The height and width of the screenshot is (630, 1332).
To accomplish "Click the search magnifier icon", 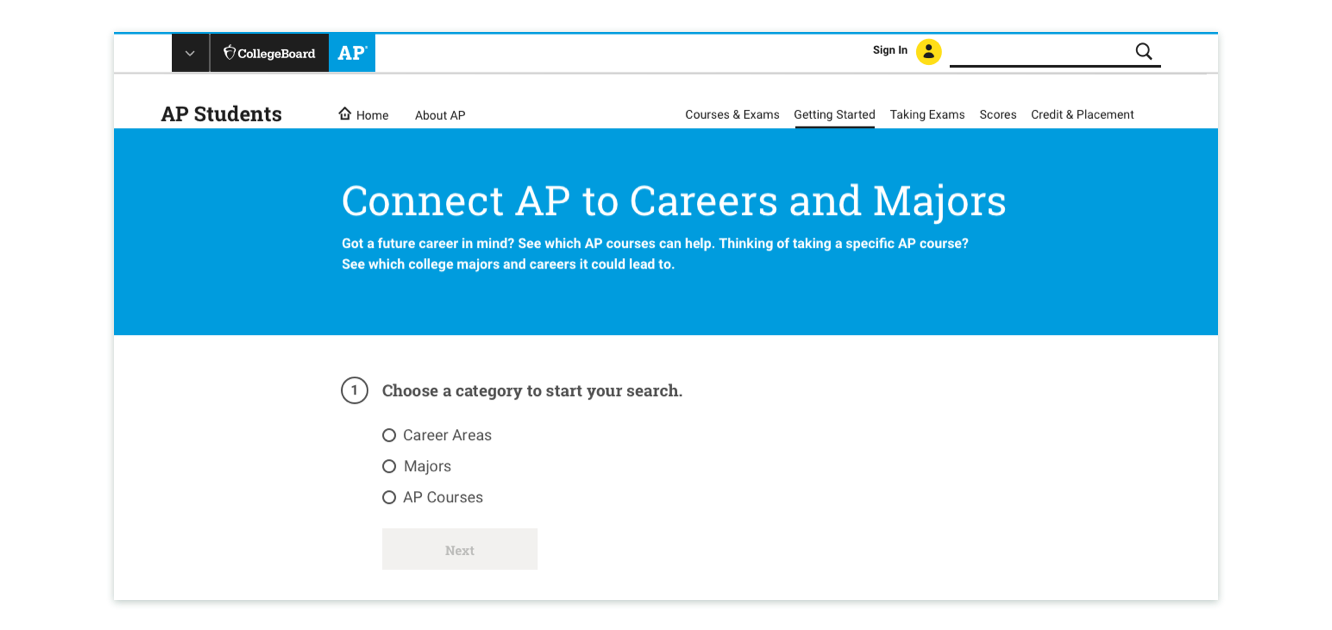I will tap(1143, 51).
